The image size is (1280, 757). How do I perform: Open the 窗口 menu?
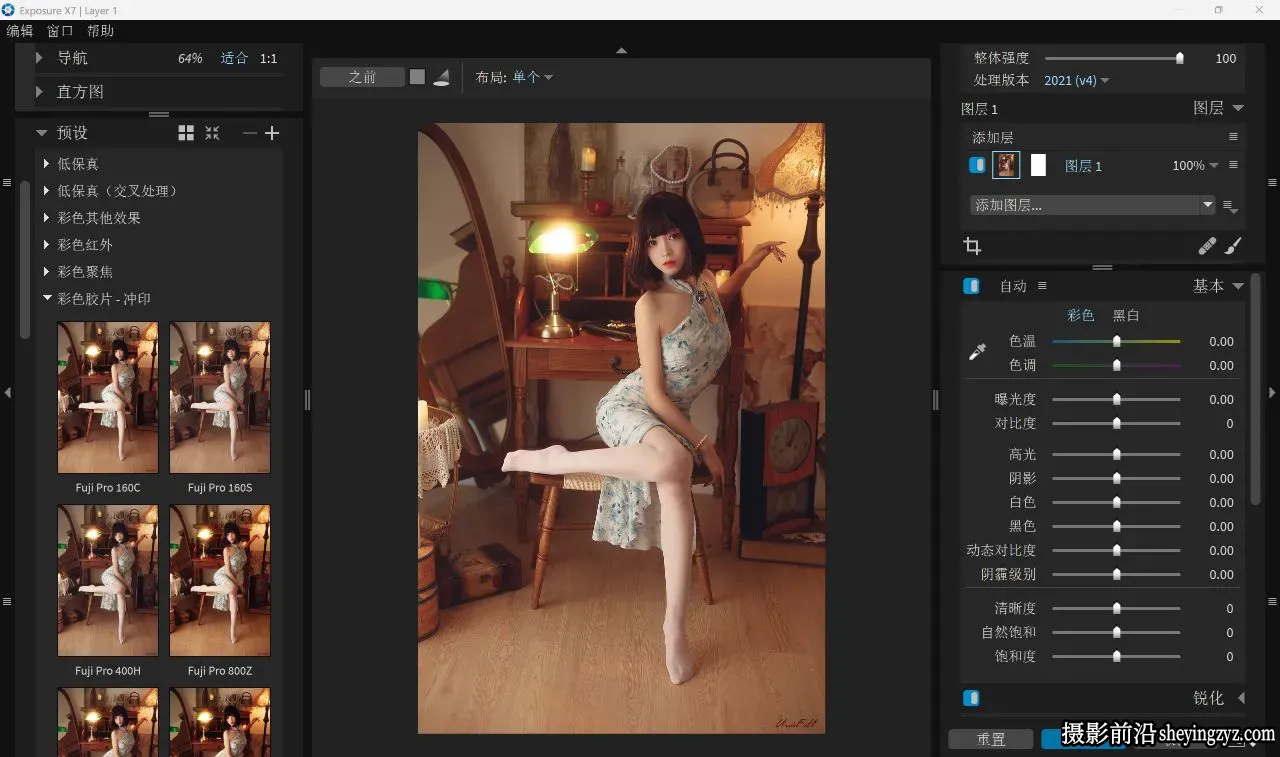click(x=60, y=31)
